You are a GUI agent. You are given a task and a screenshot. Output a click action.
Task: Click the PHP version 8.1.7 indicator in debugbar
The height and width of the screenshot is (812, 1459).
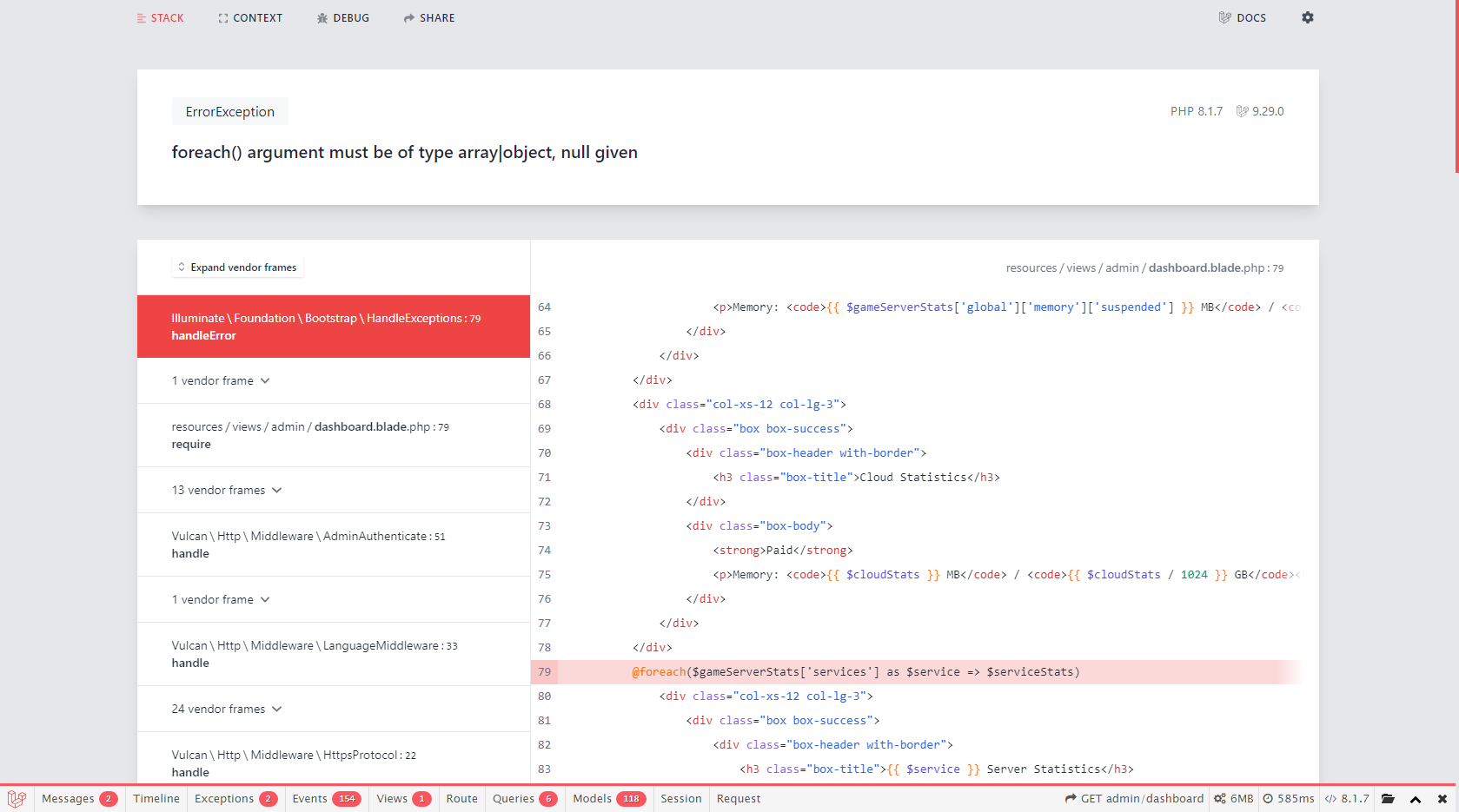point(1347,799)
